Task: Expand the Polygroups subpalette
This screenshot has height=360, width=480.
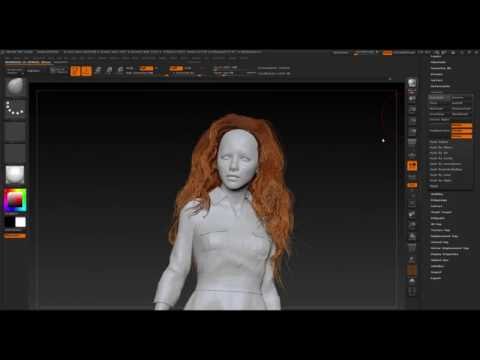Action: click(x=438, y=200)
